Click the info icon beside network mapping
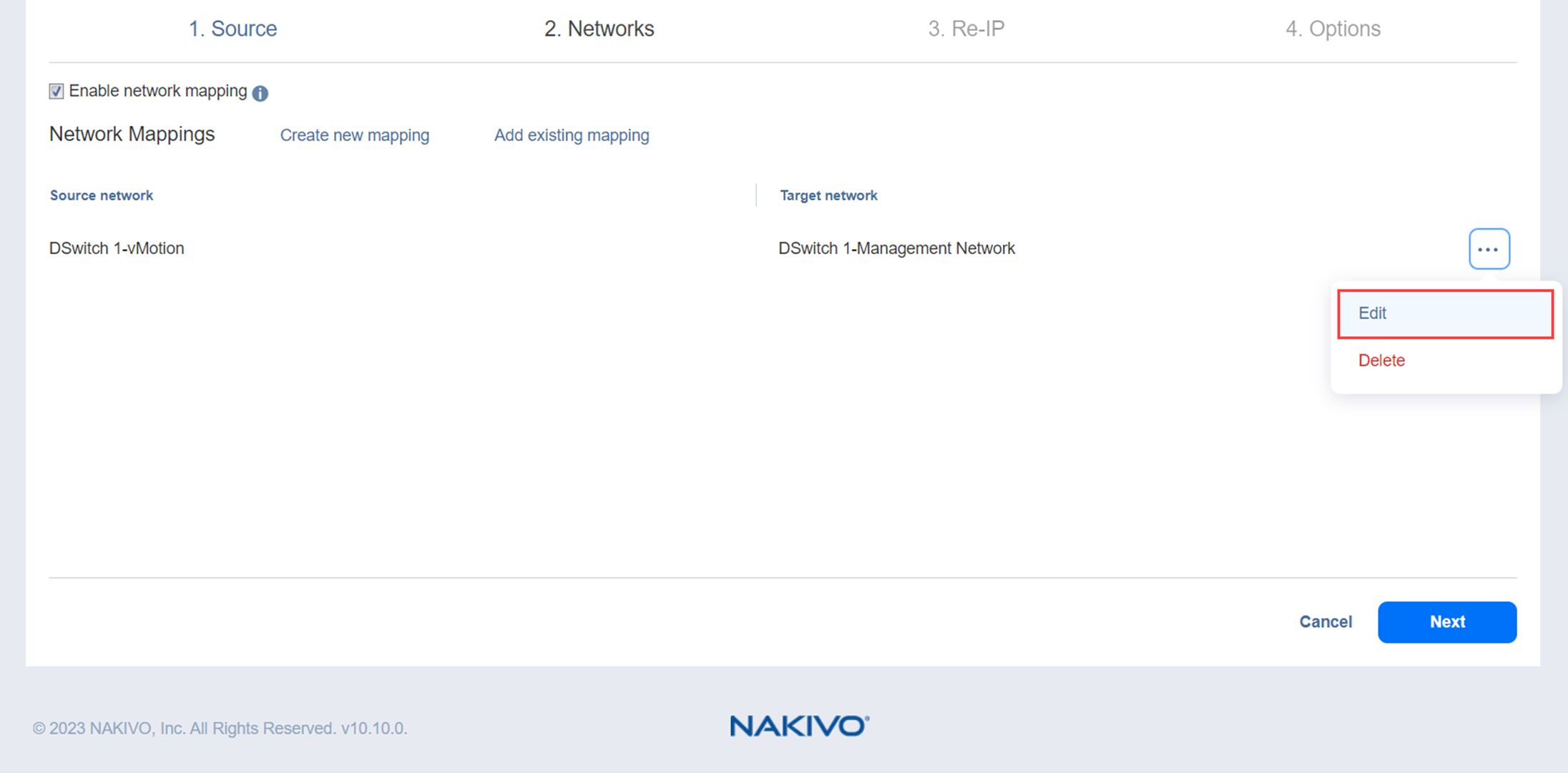 click(x=260, y=93)
